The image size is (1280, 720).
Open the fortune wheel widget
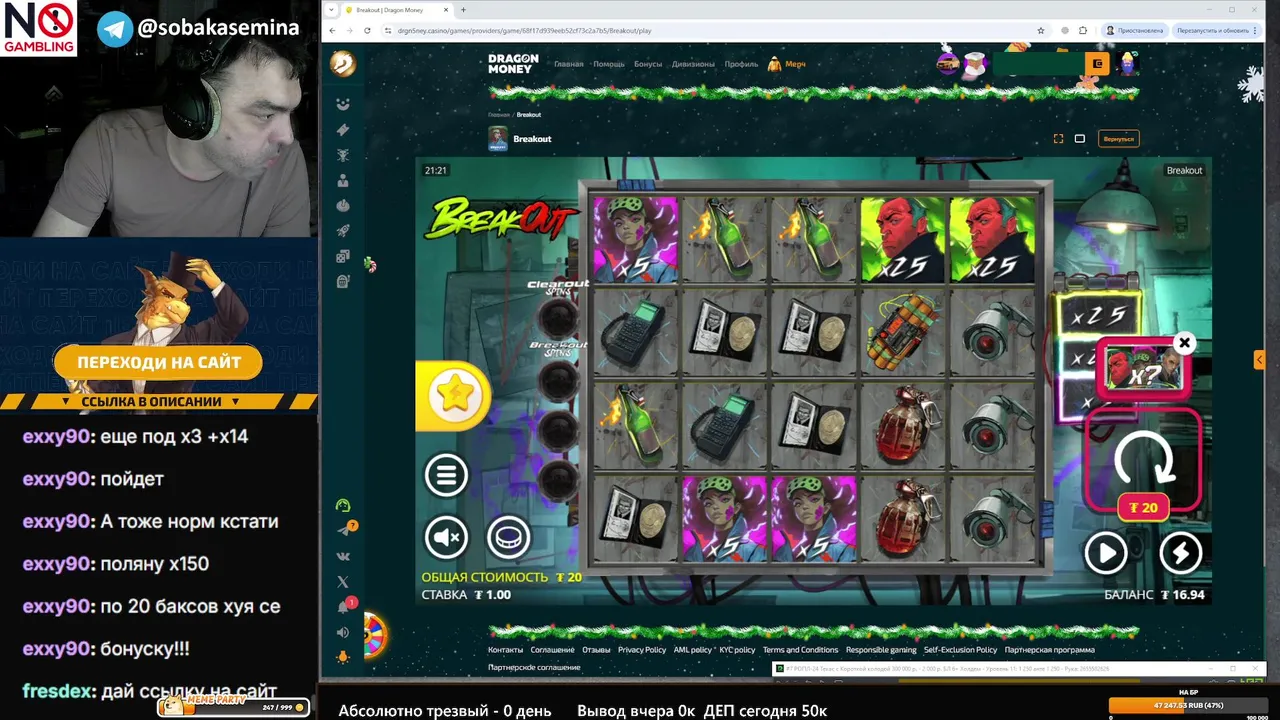click(x=375, y=635)
